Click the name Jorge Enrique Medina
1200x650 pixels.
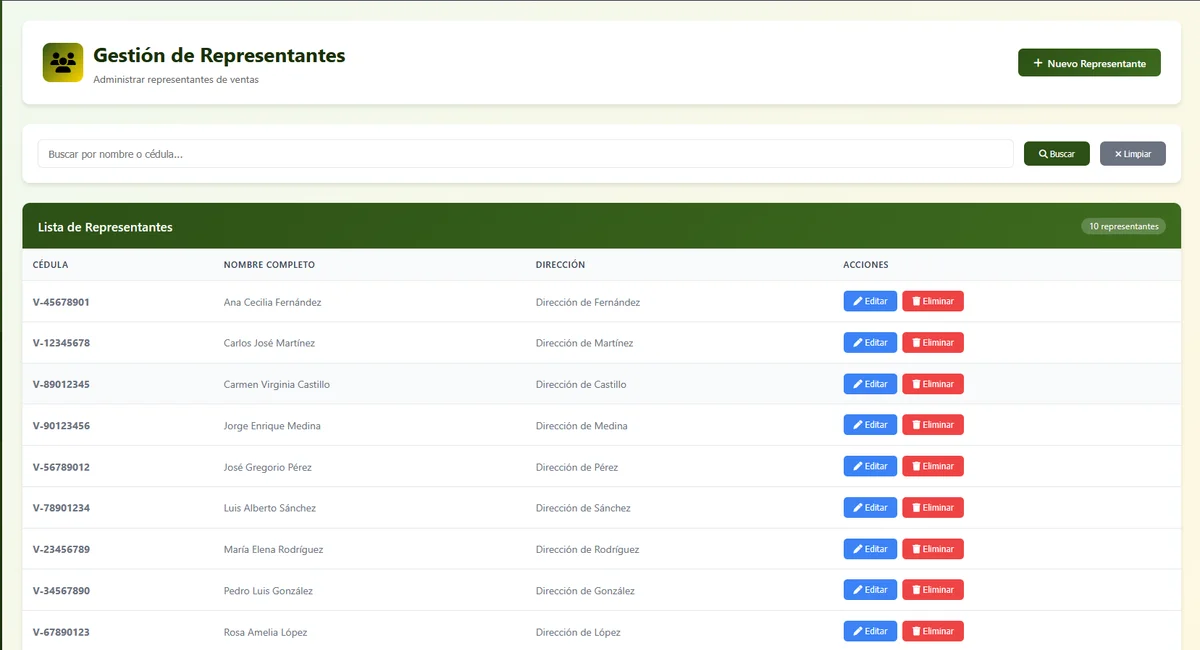272,426
